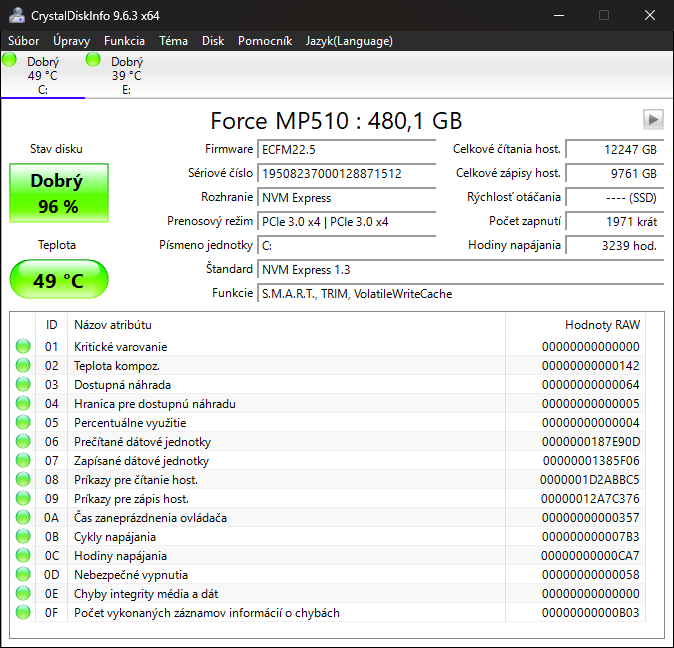Screen dimensions: 674x648
Task: Click Celkové čítania host. value 12247 GB
Action: pyautogui.click(x=615, y=150)
